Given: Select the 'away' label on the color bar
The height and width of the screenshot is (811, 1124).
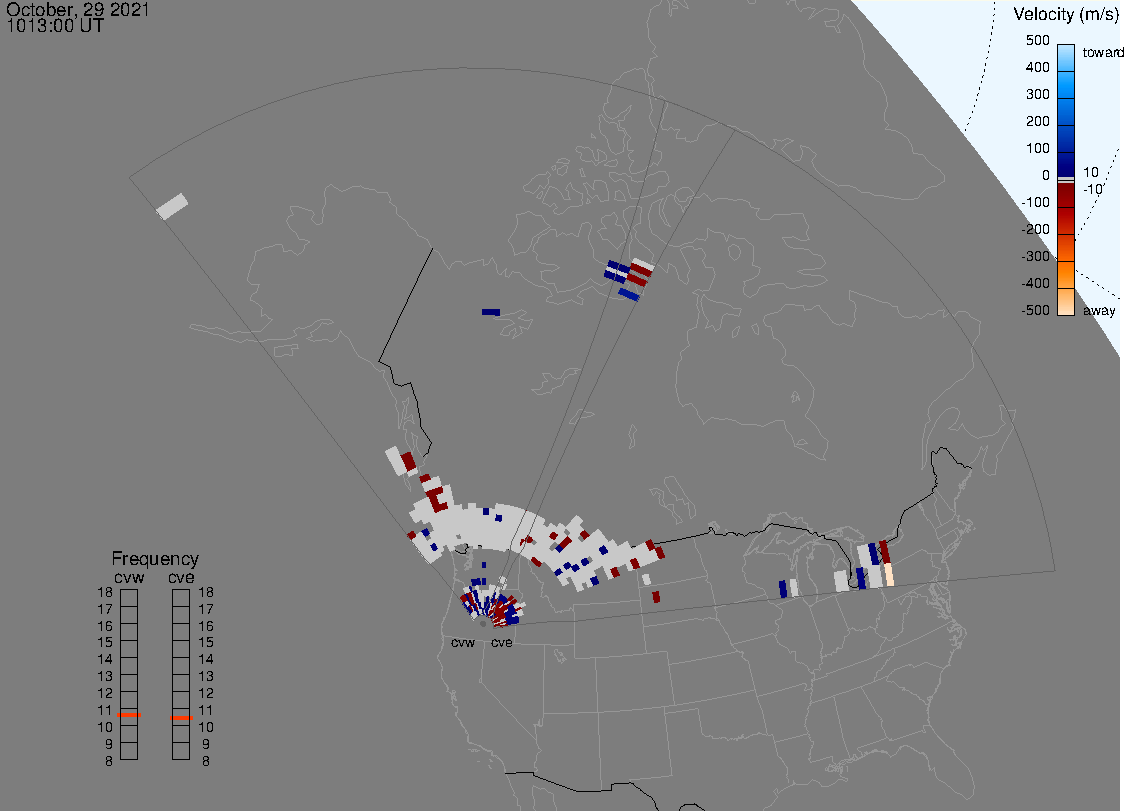Looking at the screenshot, I should [x=1099, y=310].
